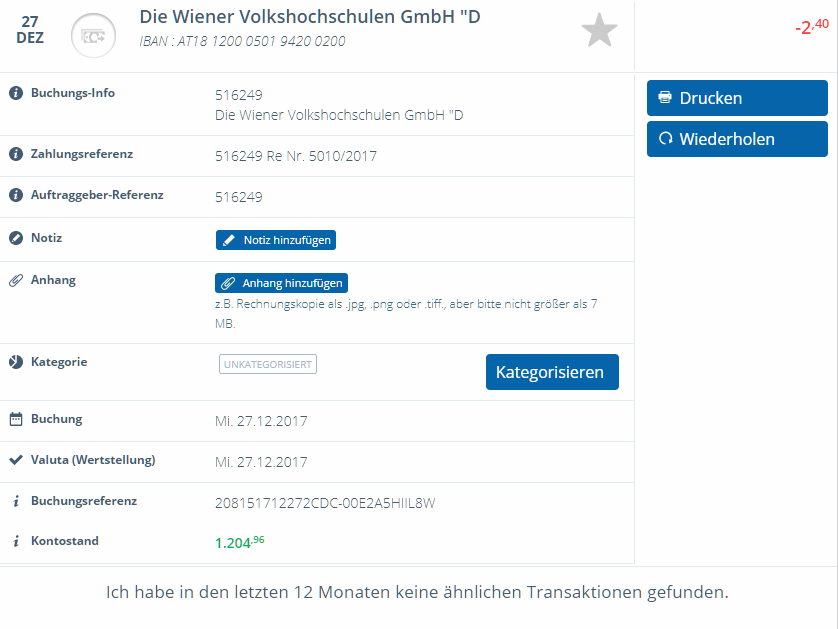Viewport: 838px width, 629px height.
Task: Click the Kontostand info icon
Action: click(16, 541)
